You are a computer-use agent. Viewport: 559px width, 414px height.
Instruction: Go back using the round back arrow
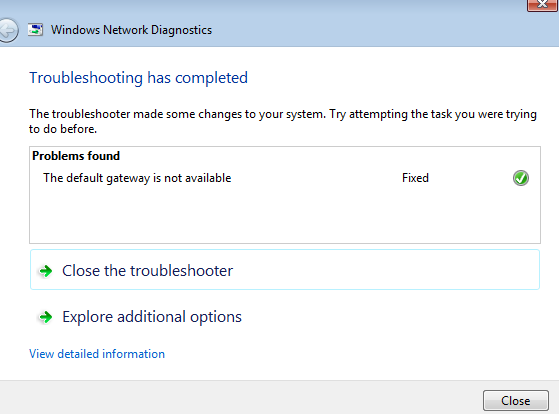click(x=7, y=30)
